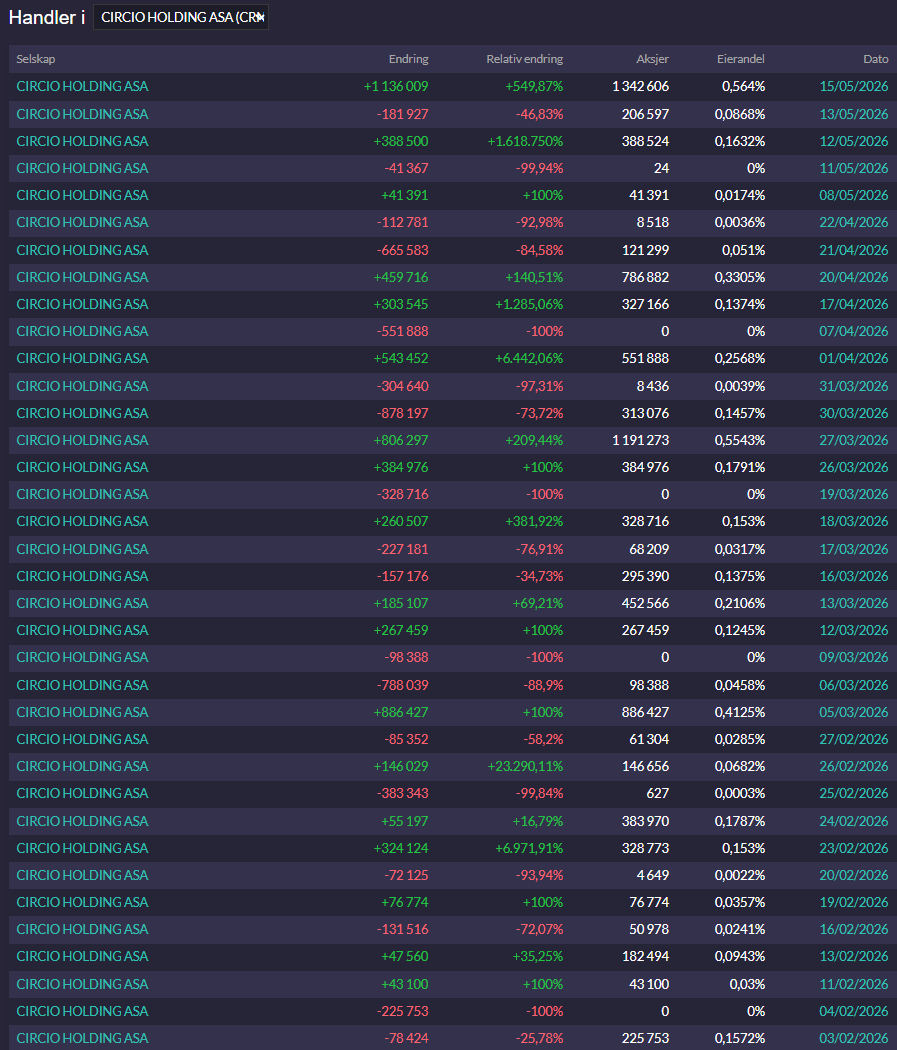Click the shares value 1 191 273
This screenshot has width=897, height=1050.
(640, 441)
